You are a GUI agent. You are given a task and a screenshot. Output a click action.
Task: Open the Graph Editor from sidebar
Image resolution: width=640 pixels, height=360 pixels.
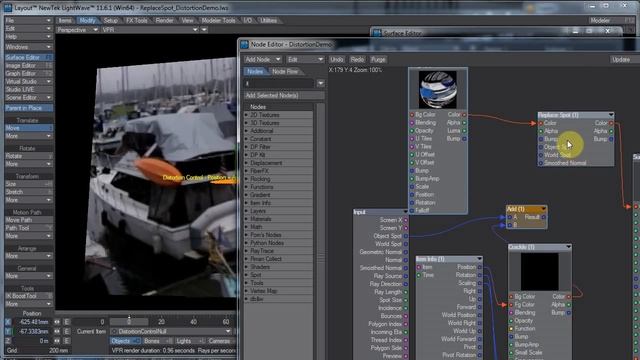point(28,73)
